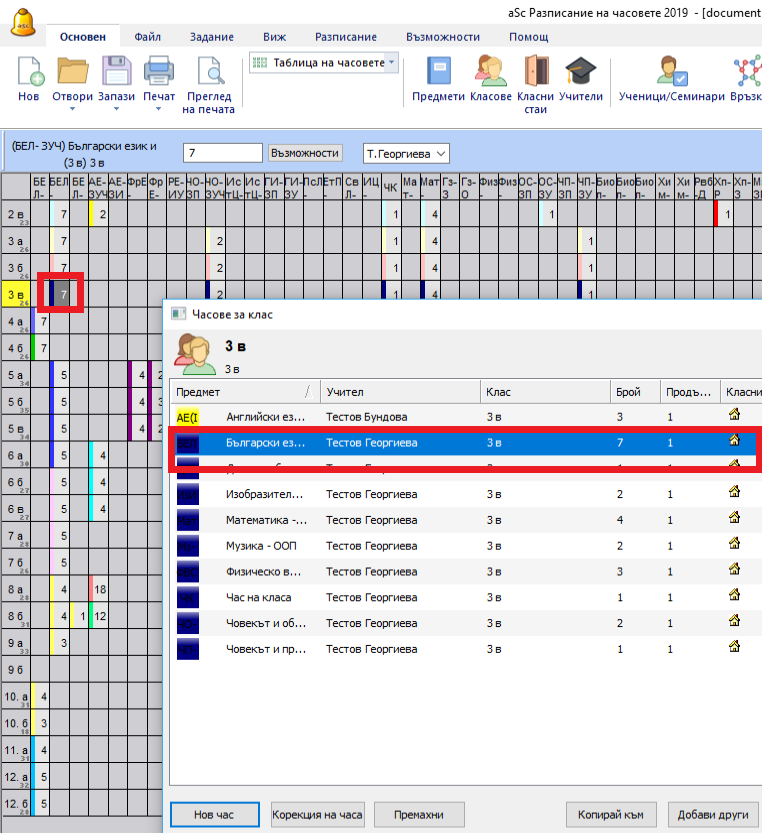
Task: Open the Учители (Teachers) graduation cap icon
Action: point(580,72)
